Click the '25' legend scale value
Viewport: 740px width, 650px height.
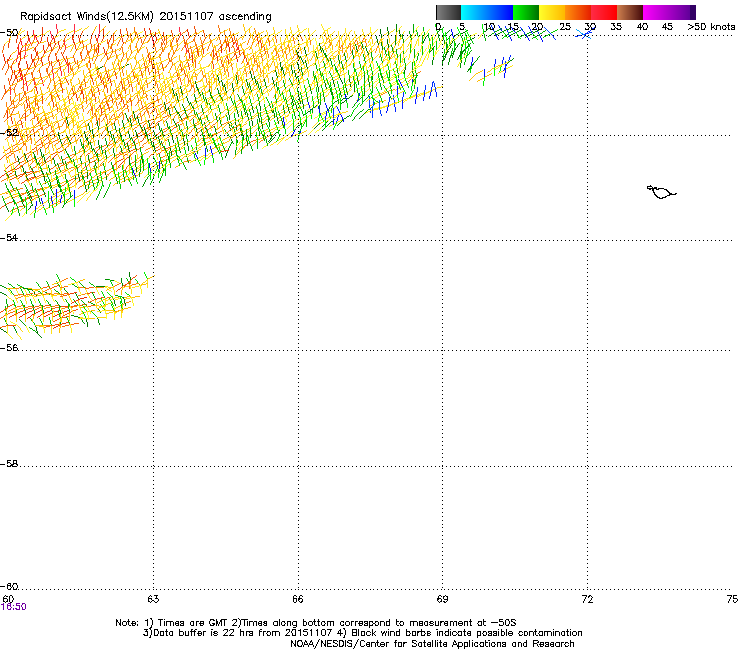click(565, 27)
